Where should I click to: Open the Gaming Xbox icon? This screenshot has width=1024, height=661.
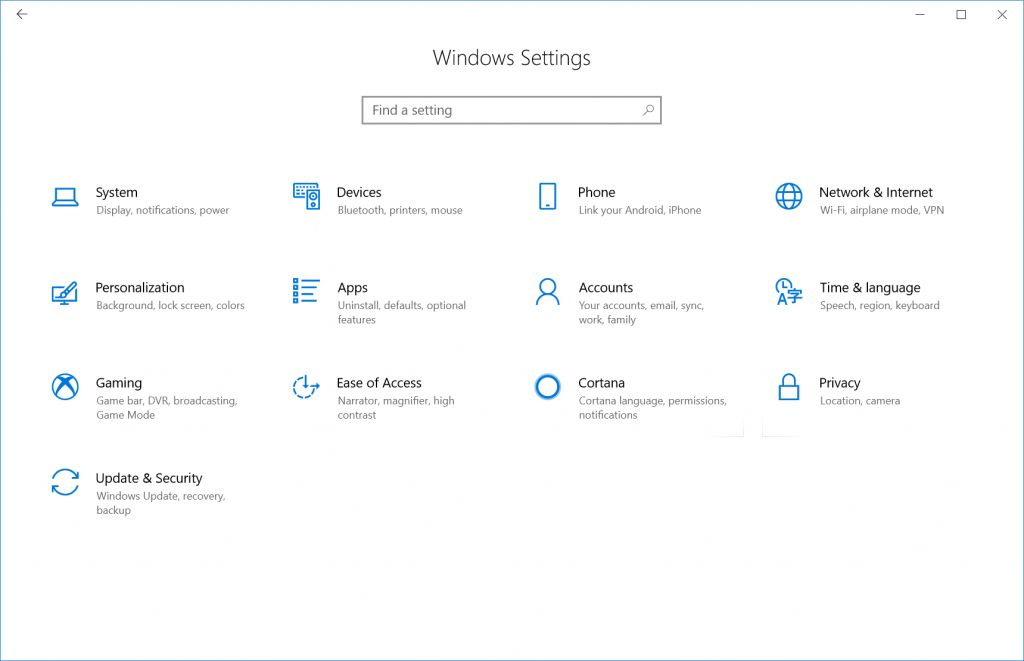pyautogui.click(x=65, y=387)
